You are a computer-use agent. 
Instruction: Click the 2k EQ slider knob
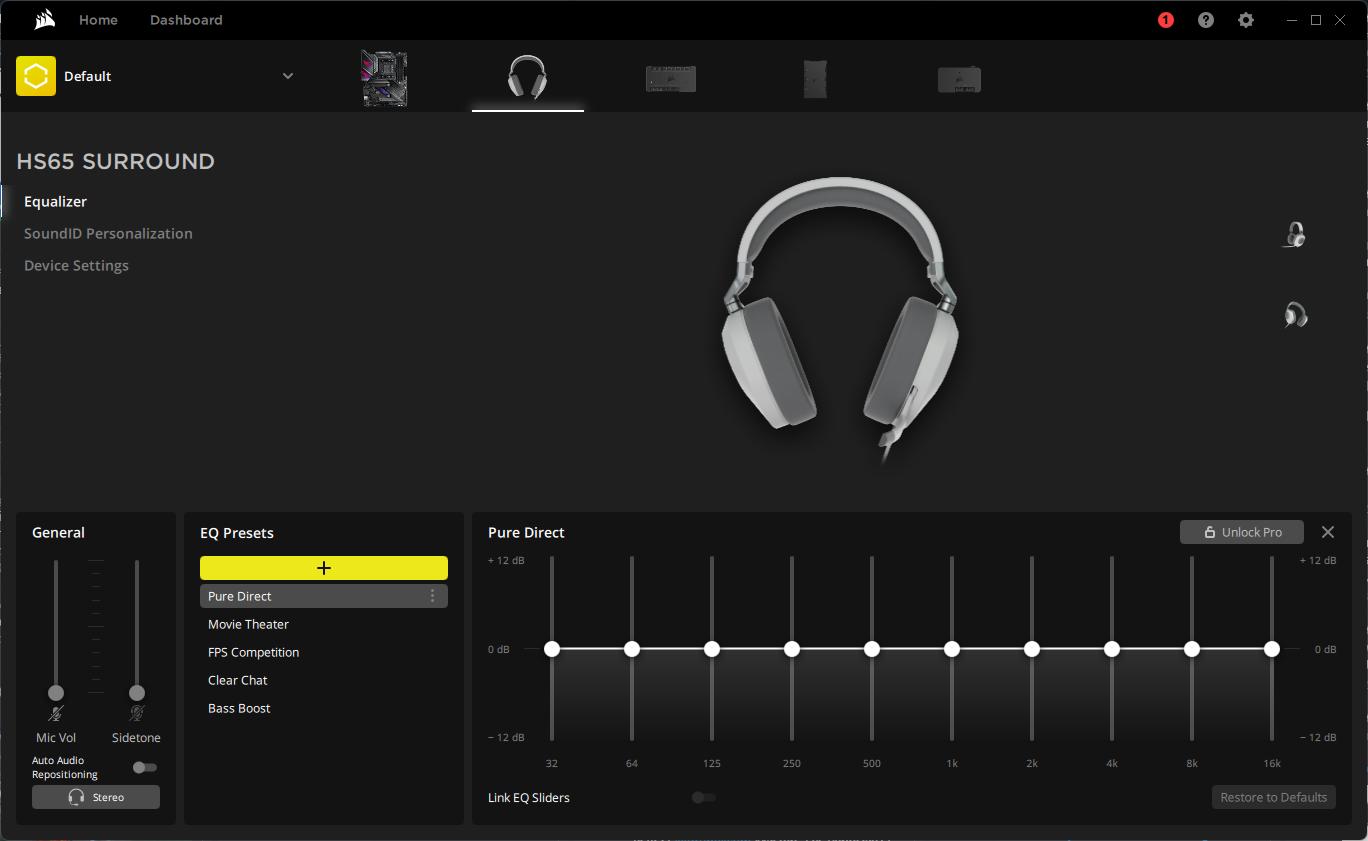(x=1032, y=649)
